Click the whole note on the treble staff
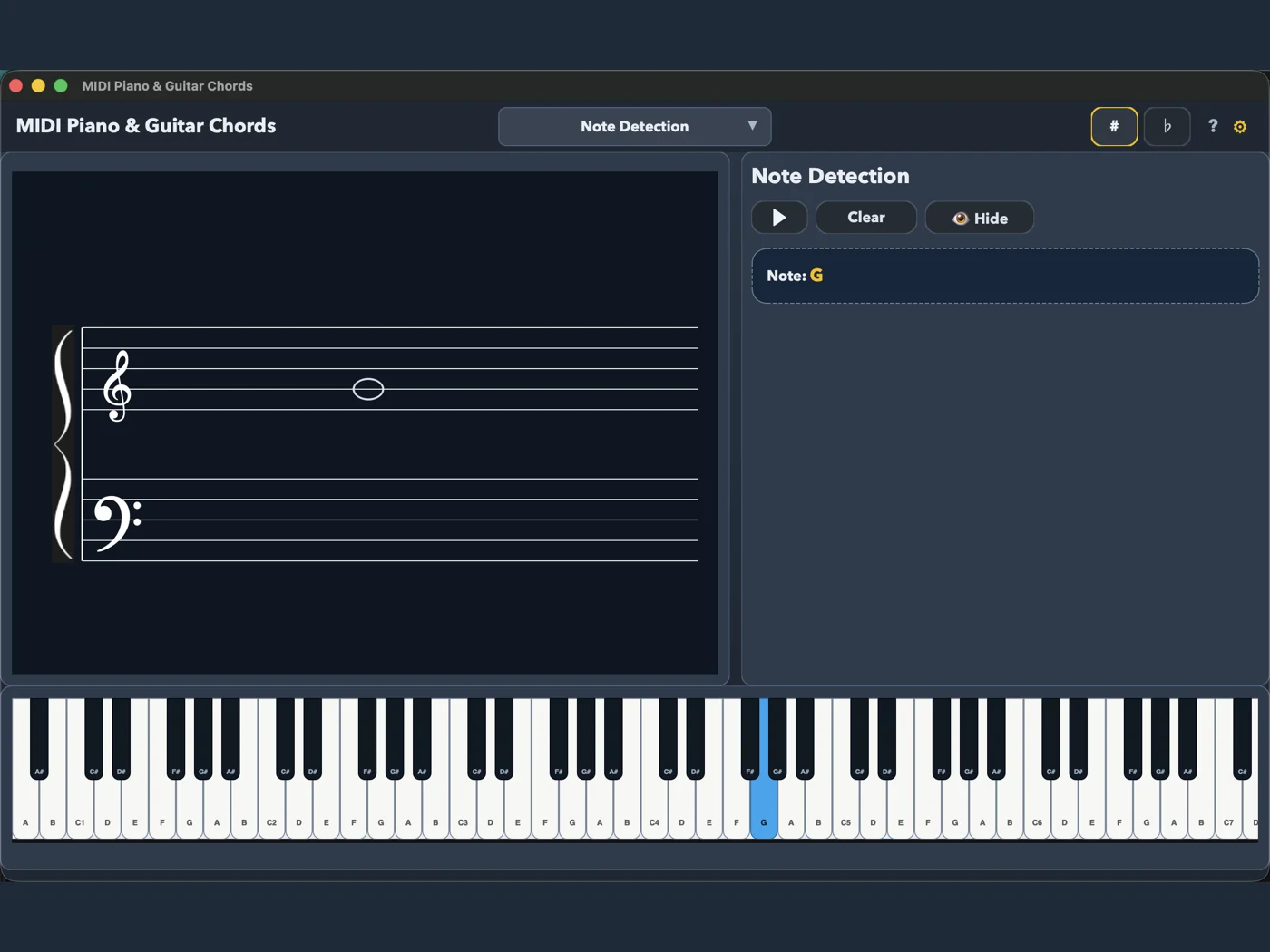 [368, 389]
